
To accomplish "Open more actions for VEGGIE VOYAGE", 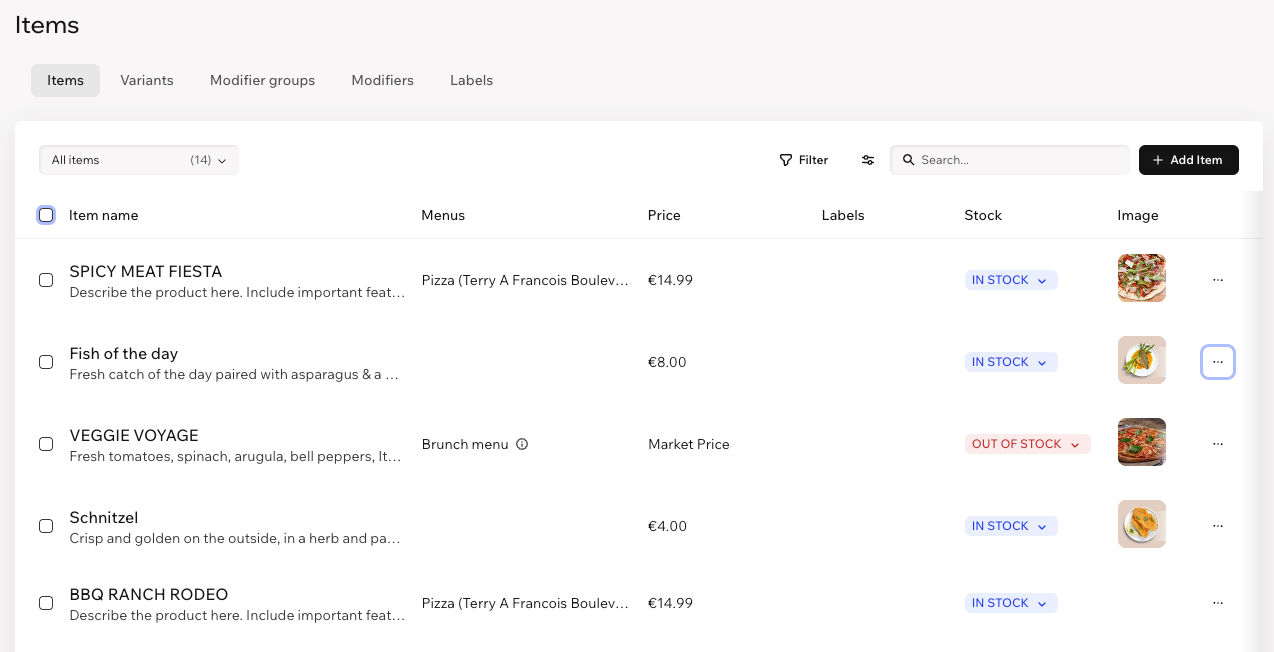I will coord(1217,444).
